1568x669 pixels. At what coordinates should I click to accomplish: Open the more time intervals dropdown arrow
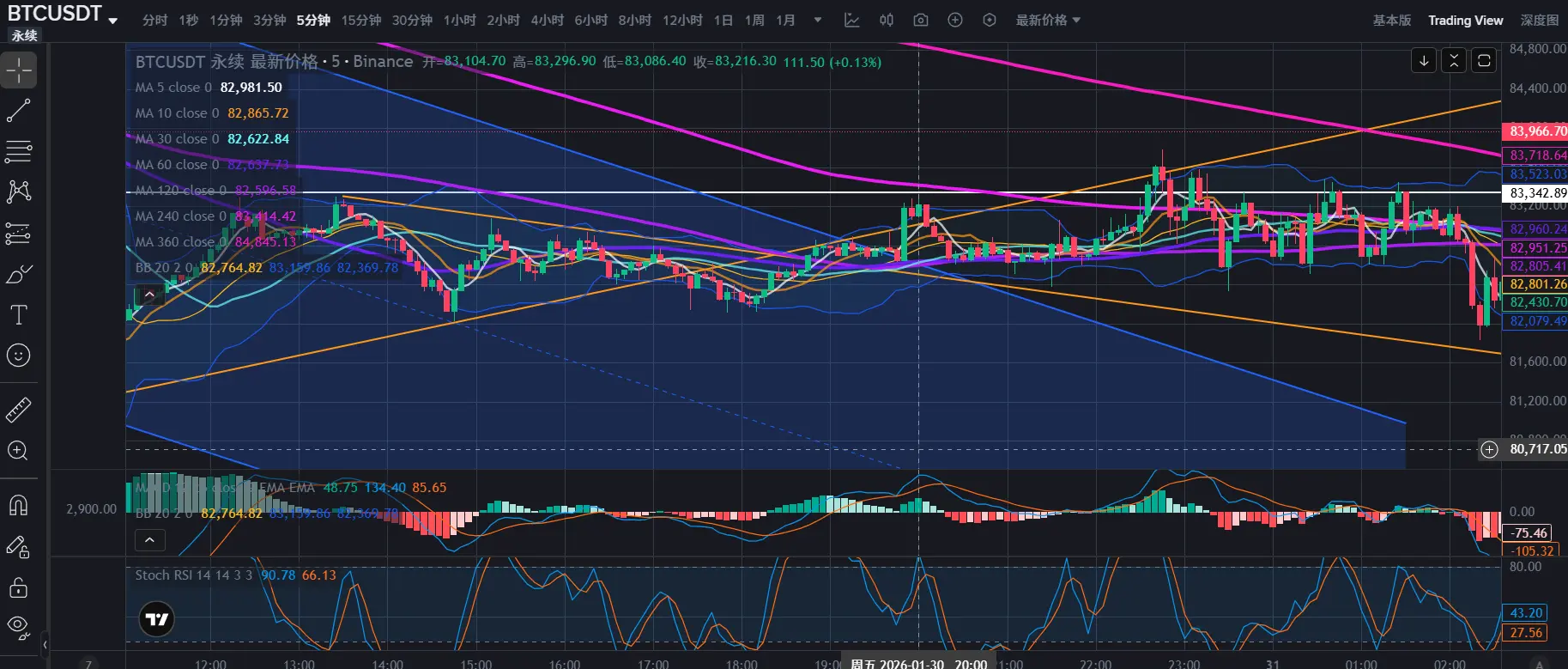pos(818,20)
